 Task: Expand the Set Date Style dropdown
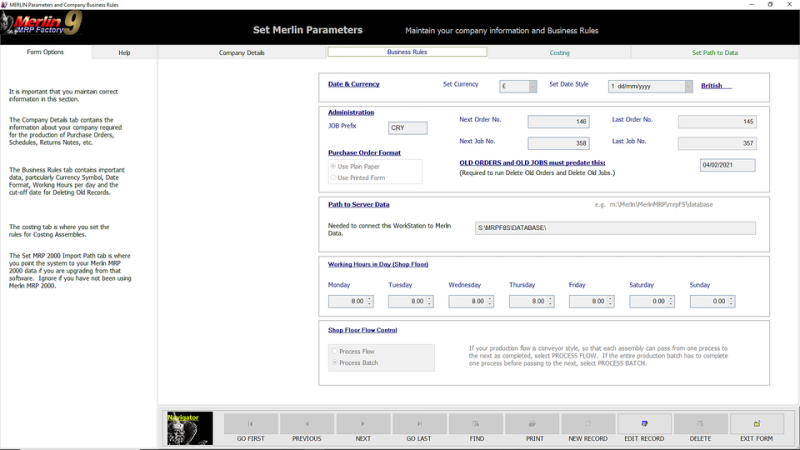coord(688,87)
